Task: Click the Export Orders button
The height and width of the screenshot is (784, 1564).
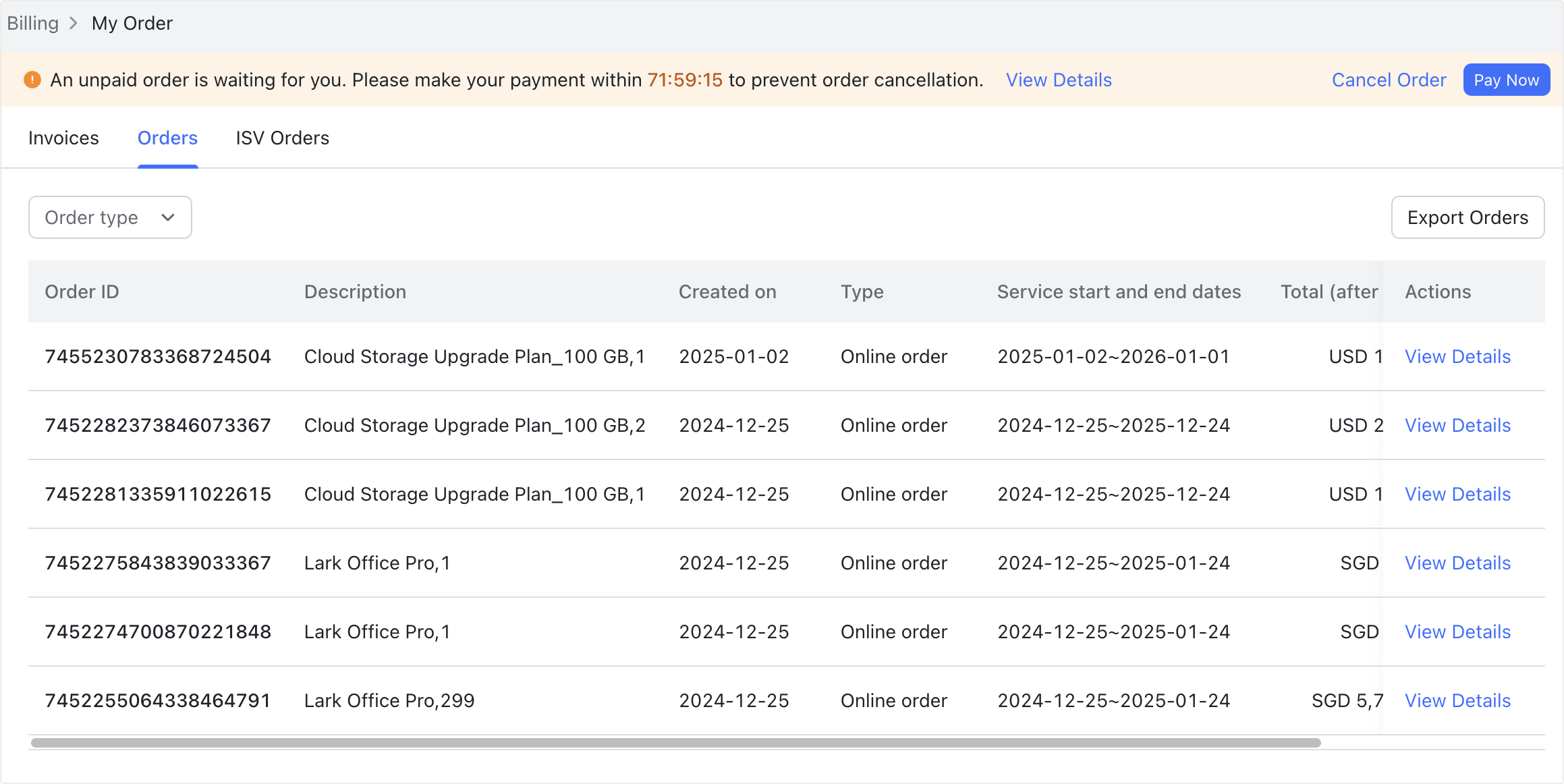Action: pyautogui.click(x=1468, y=217)
